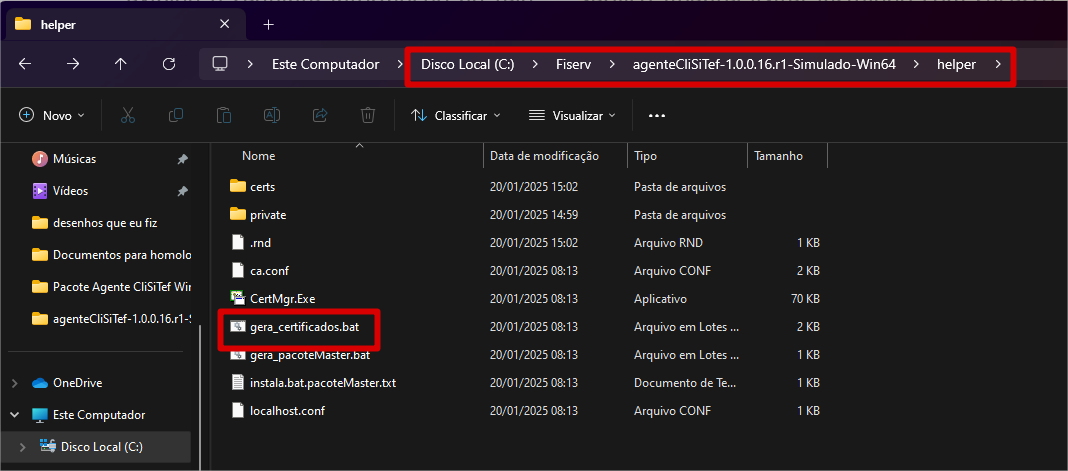The image size is (1068, 471).
Task: Click the Copy icon in toolbar
Action: tap(176, 115)
